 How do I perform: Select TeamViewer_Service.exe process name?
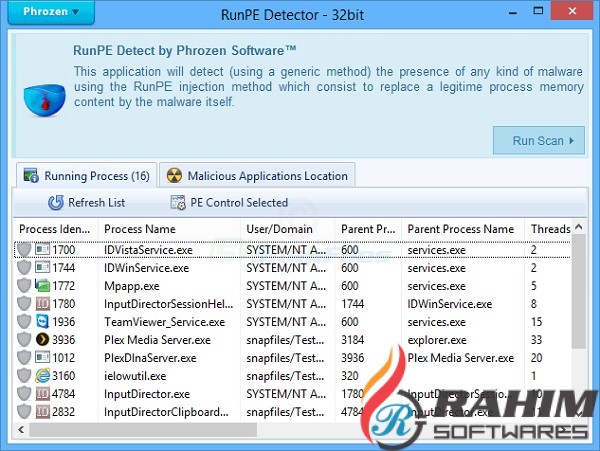tap(165, 322)
